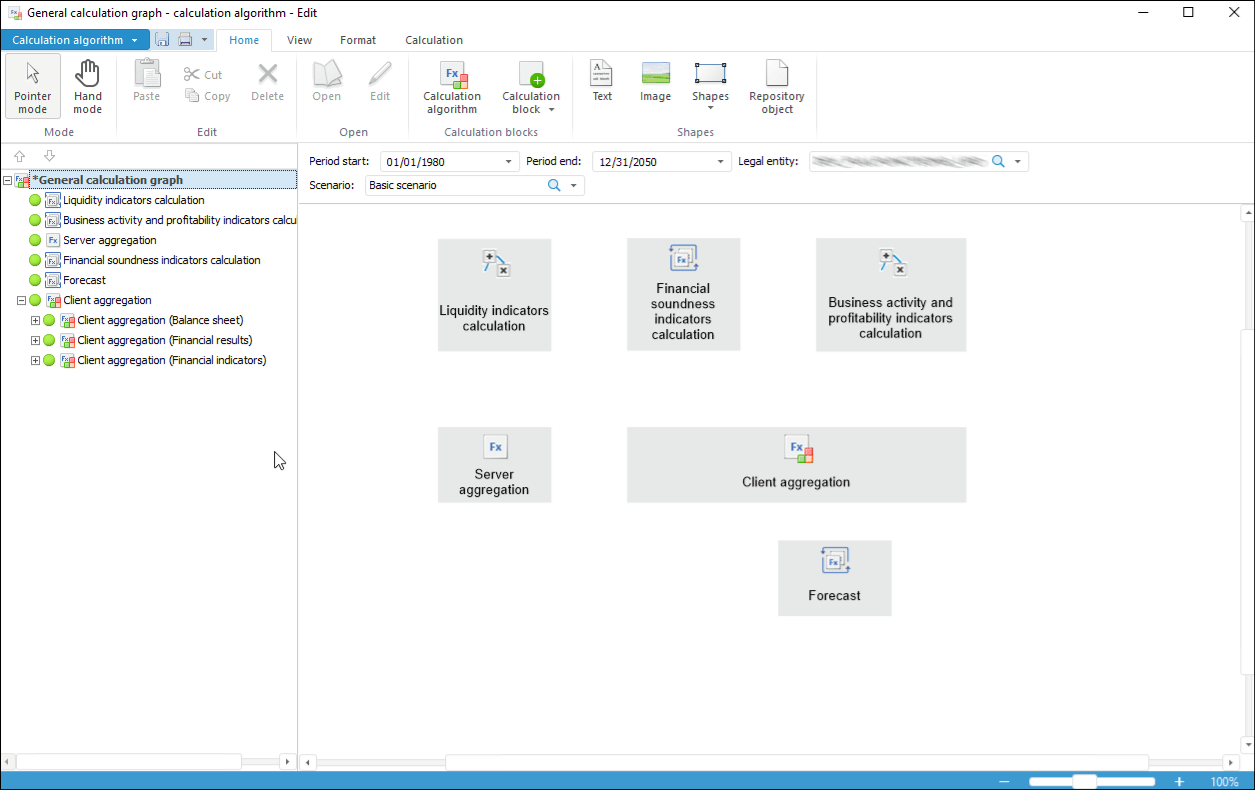Select Hand mode tool
This screenshot has width=1255, height=790.
[x=88, y=86]
